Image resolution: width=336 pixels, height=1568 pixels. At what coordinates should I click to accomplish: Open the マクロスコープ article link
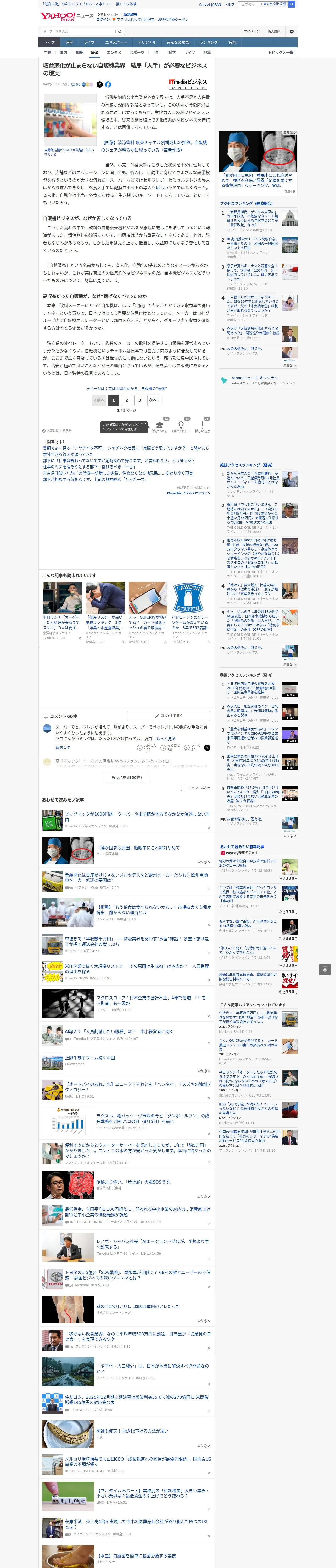click(153, 1000)
